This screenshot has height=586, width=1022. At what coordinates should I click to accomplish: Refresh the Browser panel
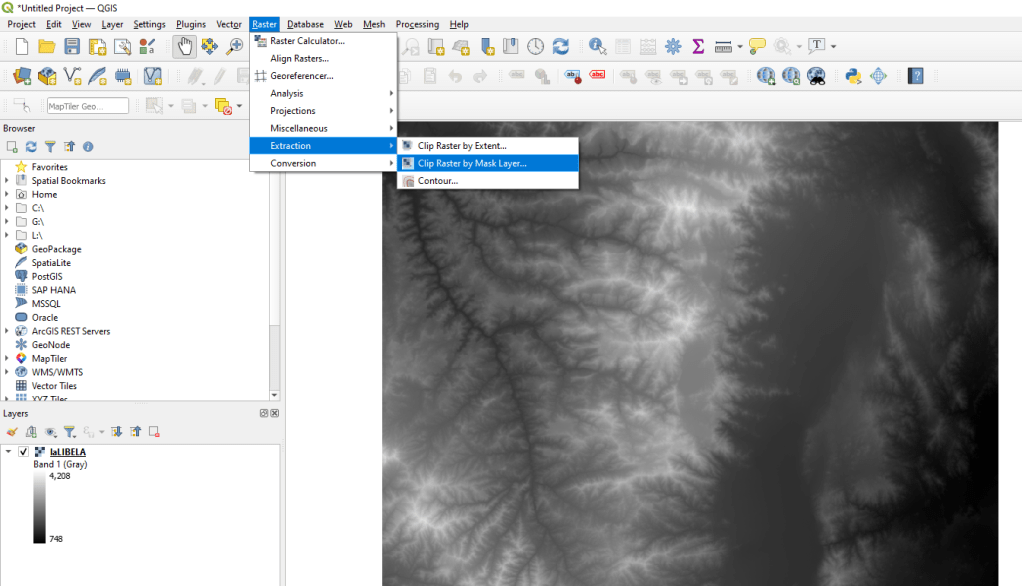(30, 147)
